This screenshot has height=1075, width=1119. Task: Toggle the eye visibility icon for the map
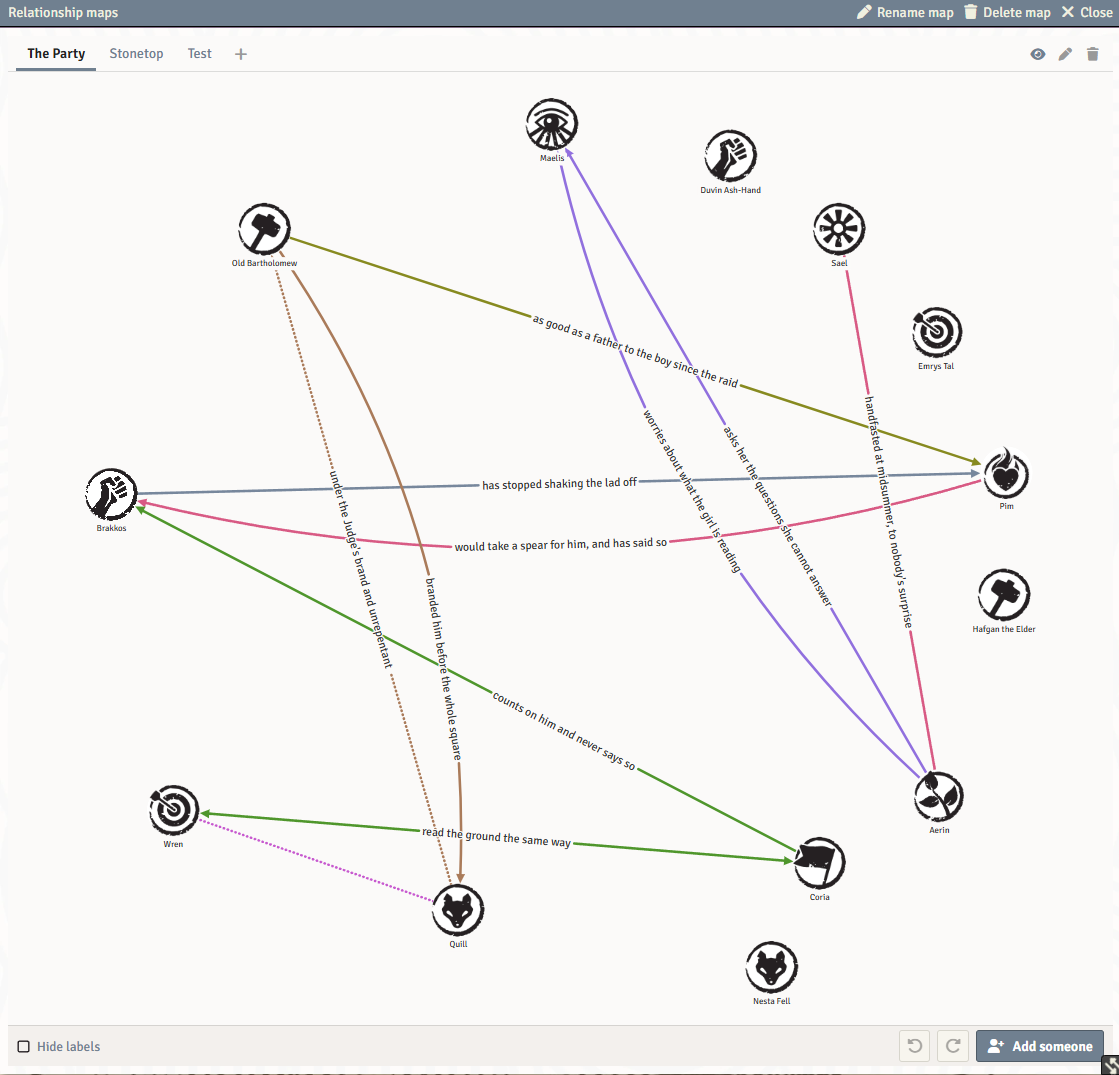coord(1038,54)
